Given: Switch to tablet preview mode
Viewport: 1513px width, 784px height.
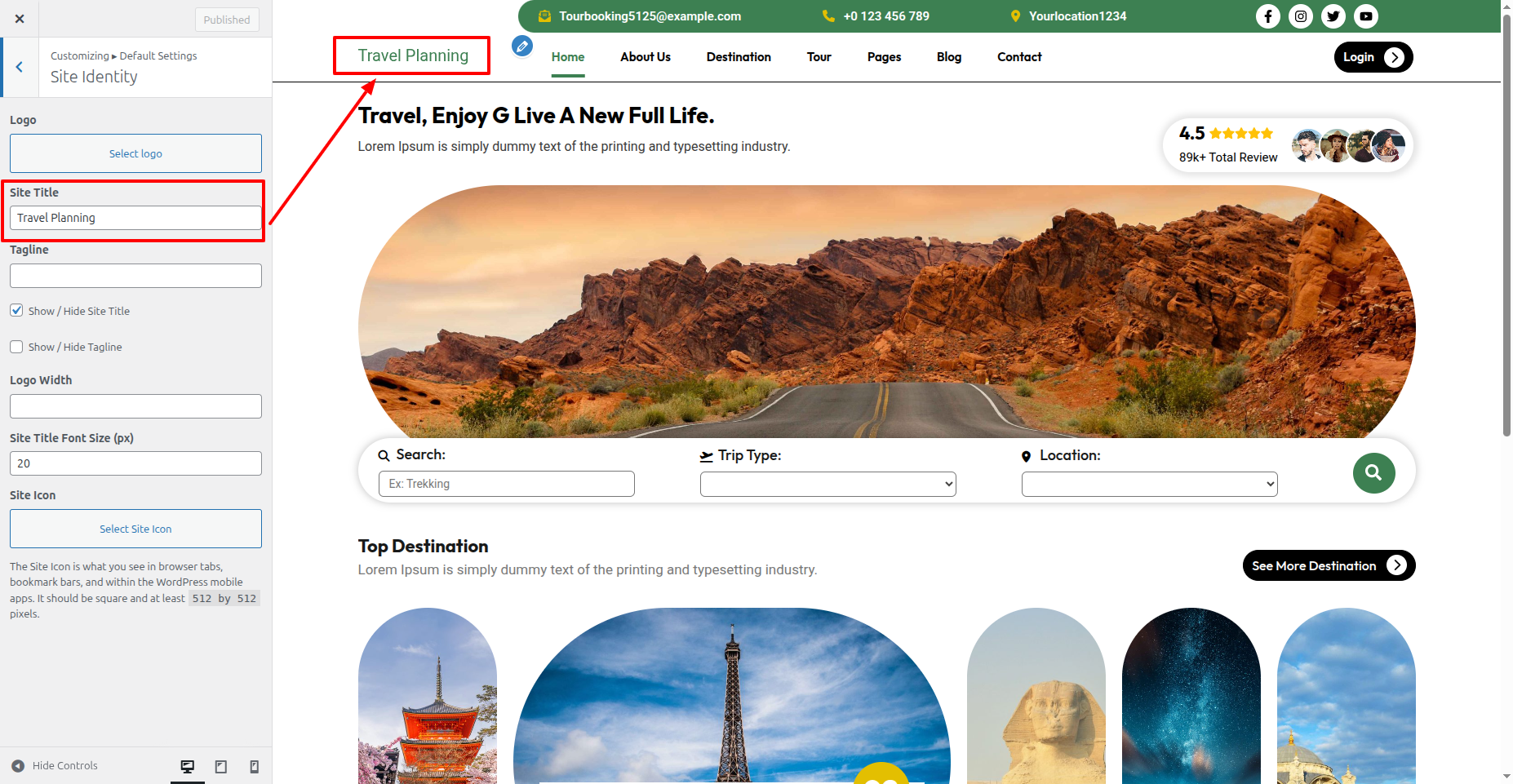Looking at the screenshot, I should (x=220, y=766).
